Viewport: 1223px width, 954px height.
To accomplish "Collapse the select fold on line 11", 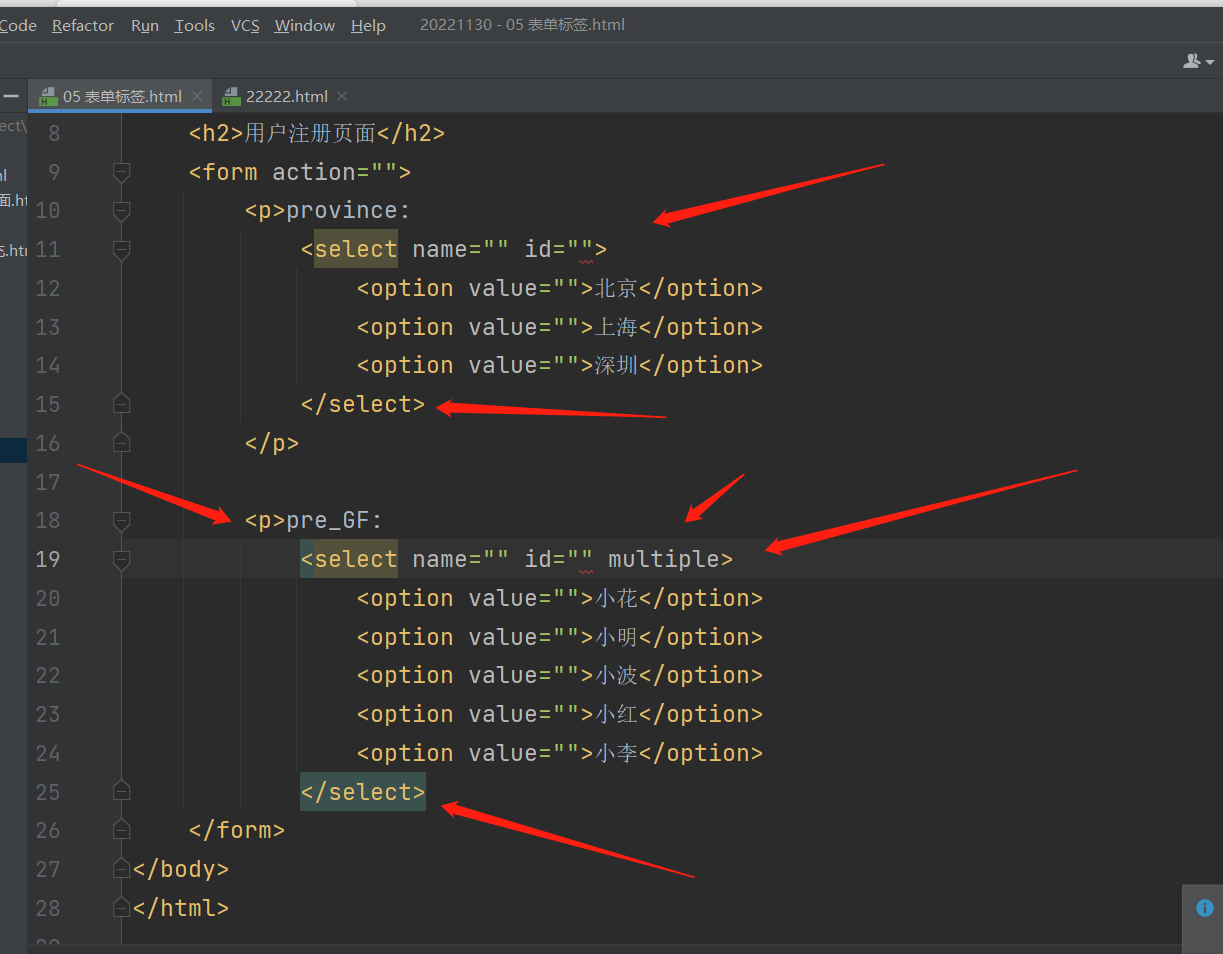I will [121, 250].
